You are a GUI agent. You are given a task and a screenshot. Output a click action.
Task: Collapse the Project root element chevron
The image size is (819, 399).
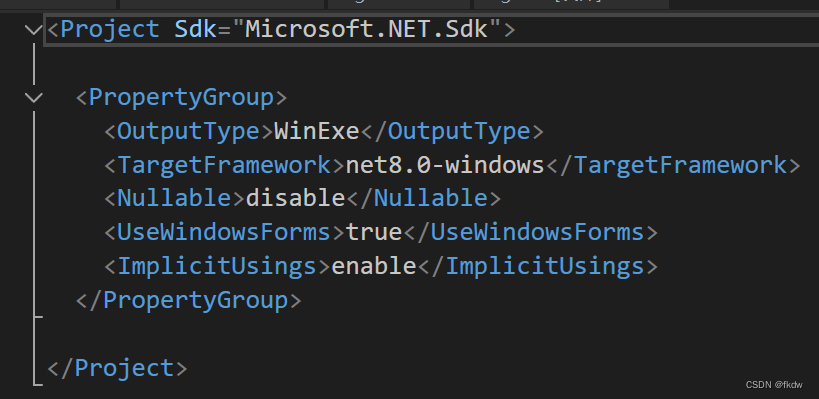(x=34, y=30)
